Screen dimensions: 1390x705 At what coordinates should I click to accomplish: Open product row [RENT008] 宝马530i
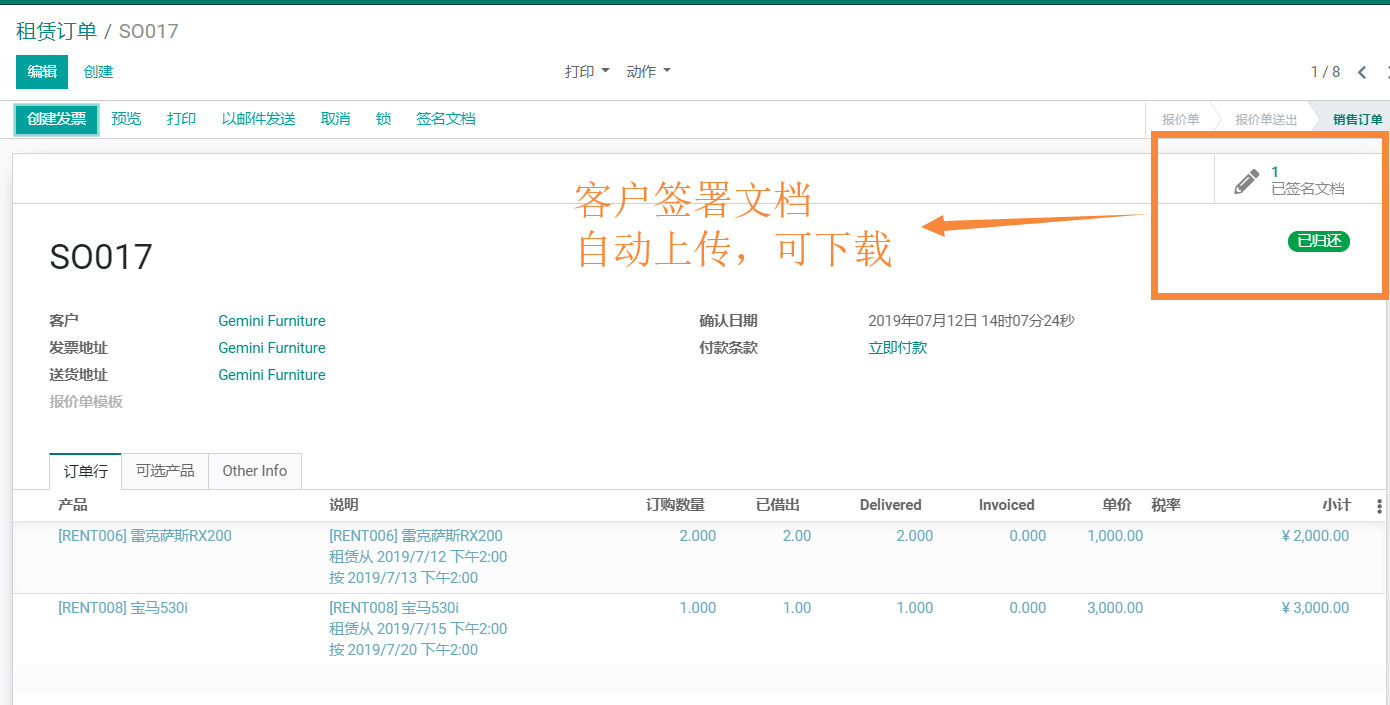(123, 608)
